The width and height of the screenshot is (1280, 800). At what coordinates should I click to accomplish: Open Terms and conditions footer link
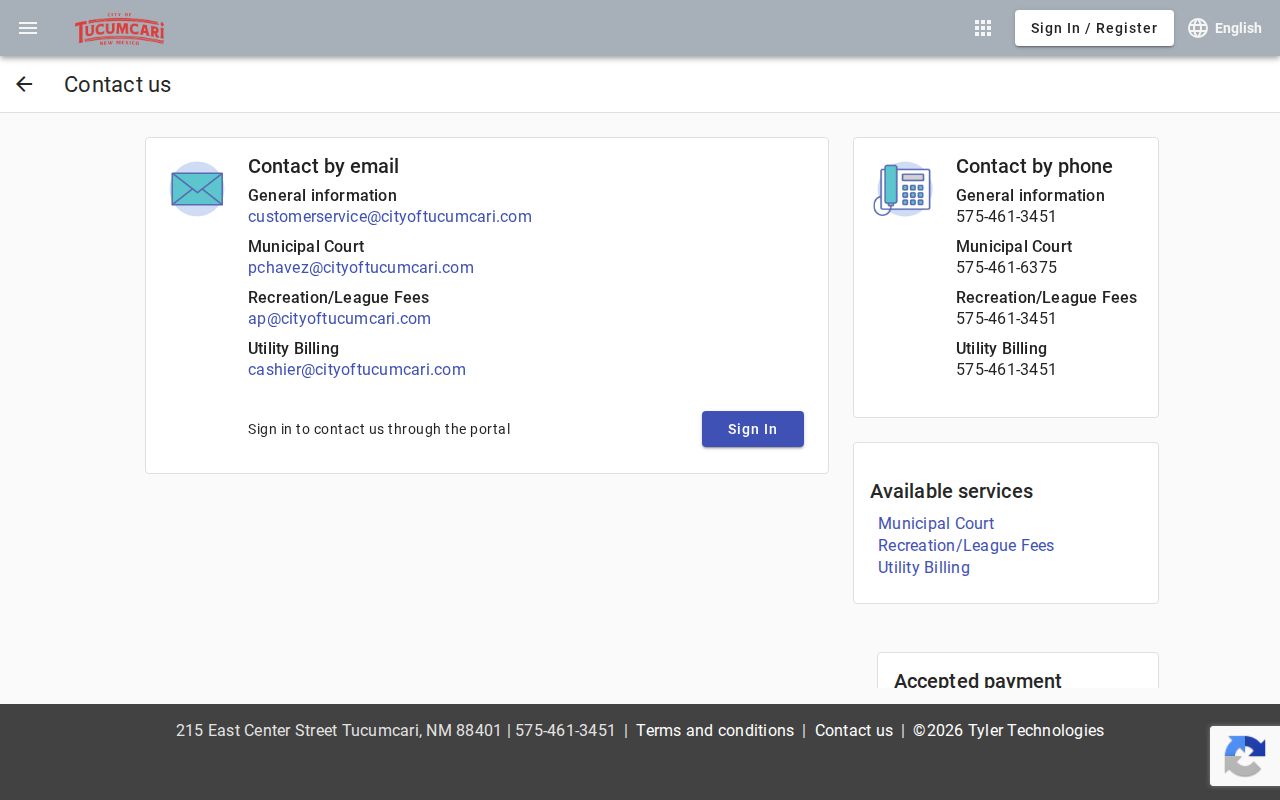pos(715,731)
